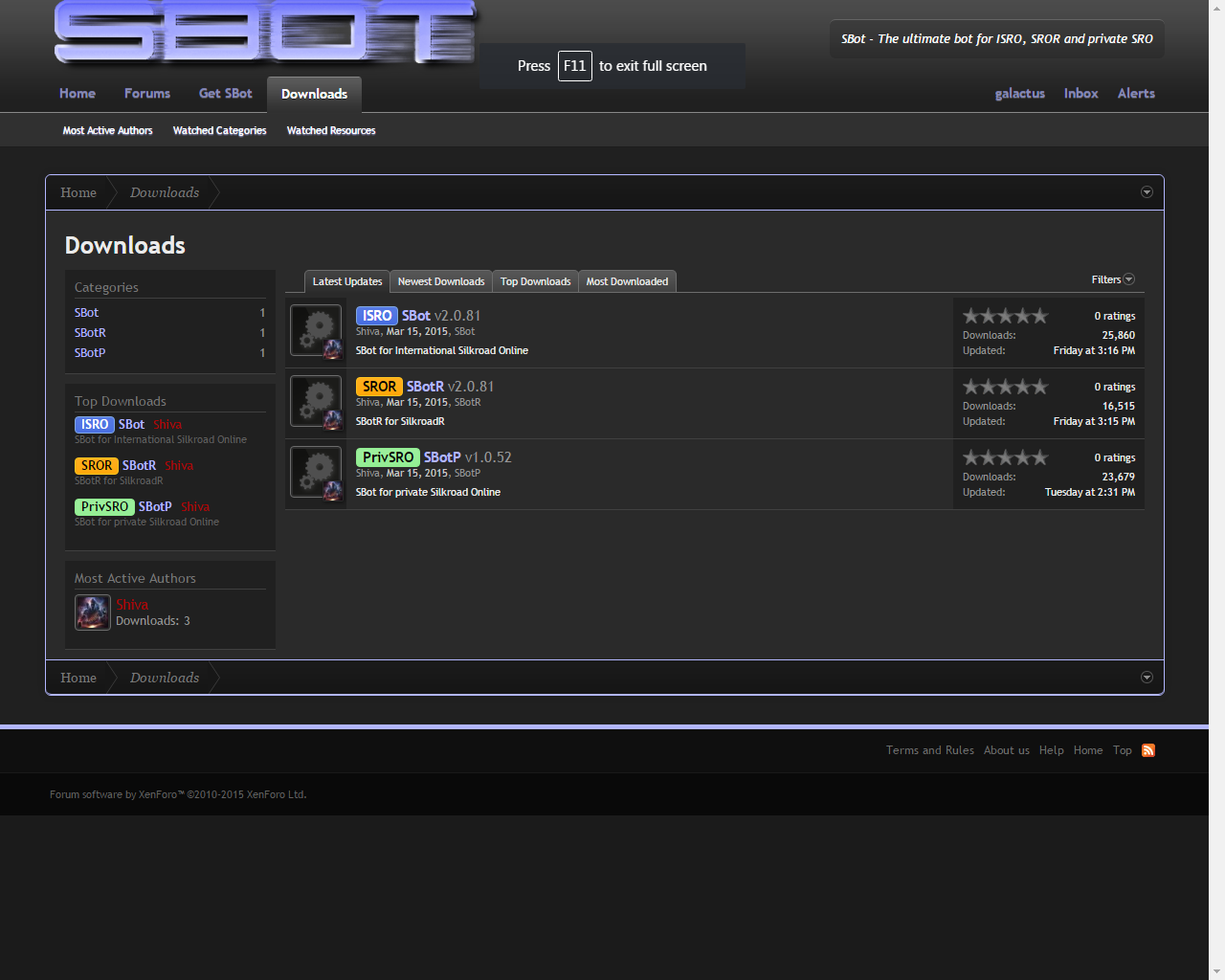Open the SBot v2.0.81 resource title

point(416,316)
